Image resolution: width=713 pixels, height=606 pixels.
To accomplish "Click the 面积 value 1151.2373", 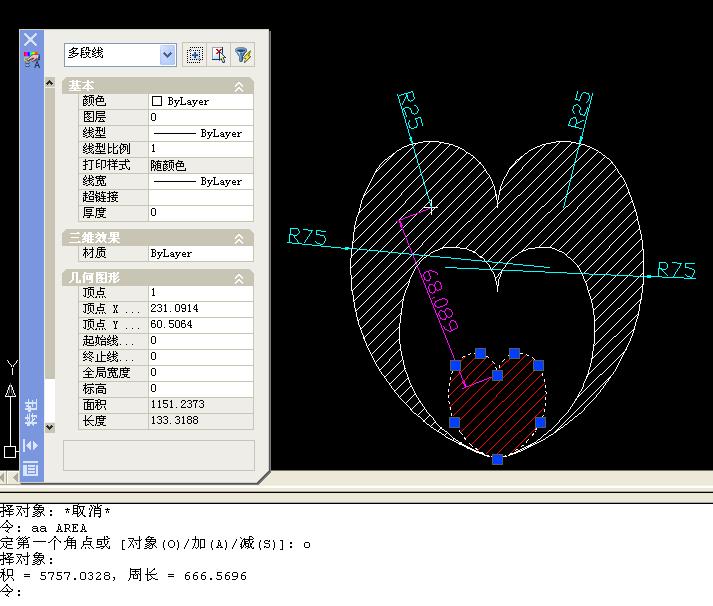I will 201,404.
